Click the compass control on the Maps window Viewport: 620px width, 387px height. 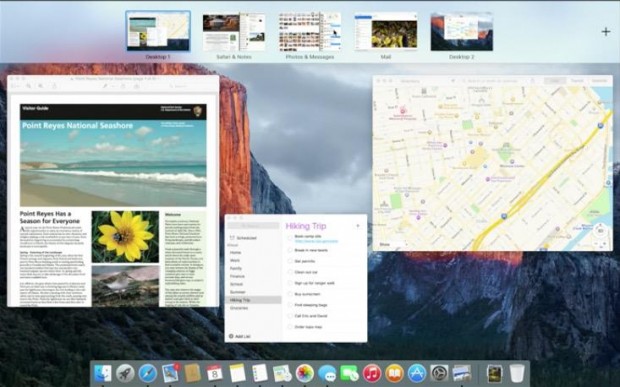pos(601,230)
